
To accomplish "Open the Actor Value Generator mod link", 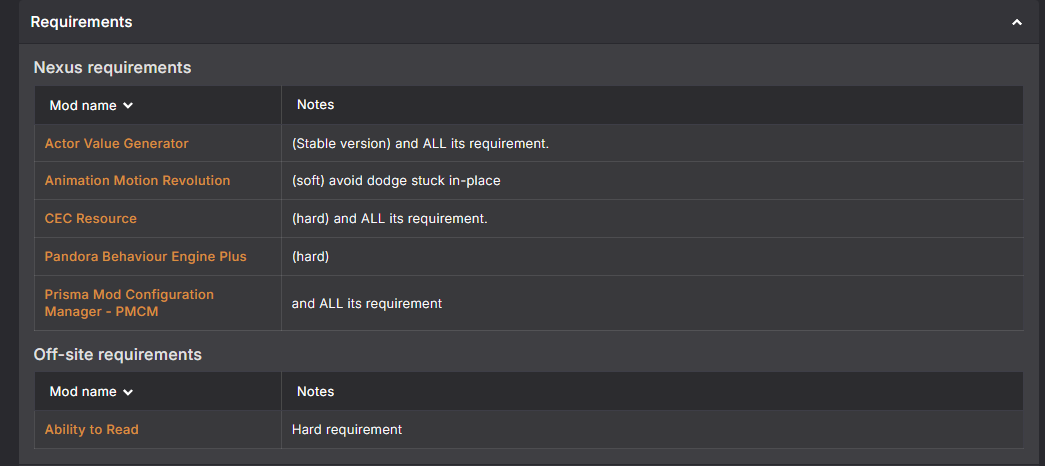I will tap(117, 143).
